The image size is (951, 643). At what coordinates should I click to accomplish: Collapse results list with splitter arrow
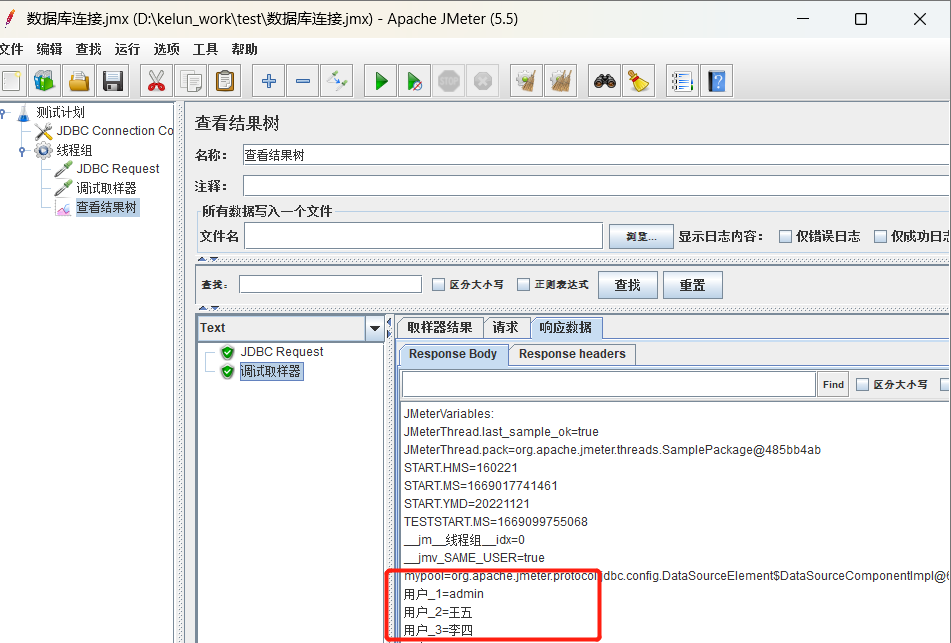tap(389, 322)
